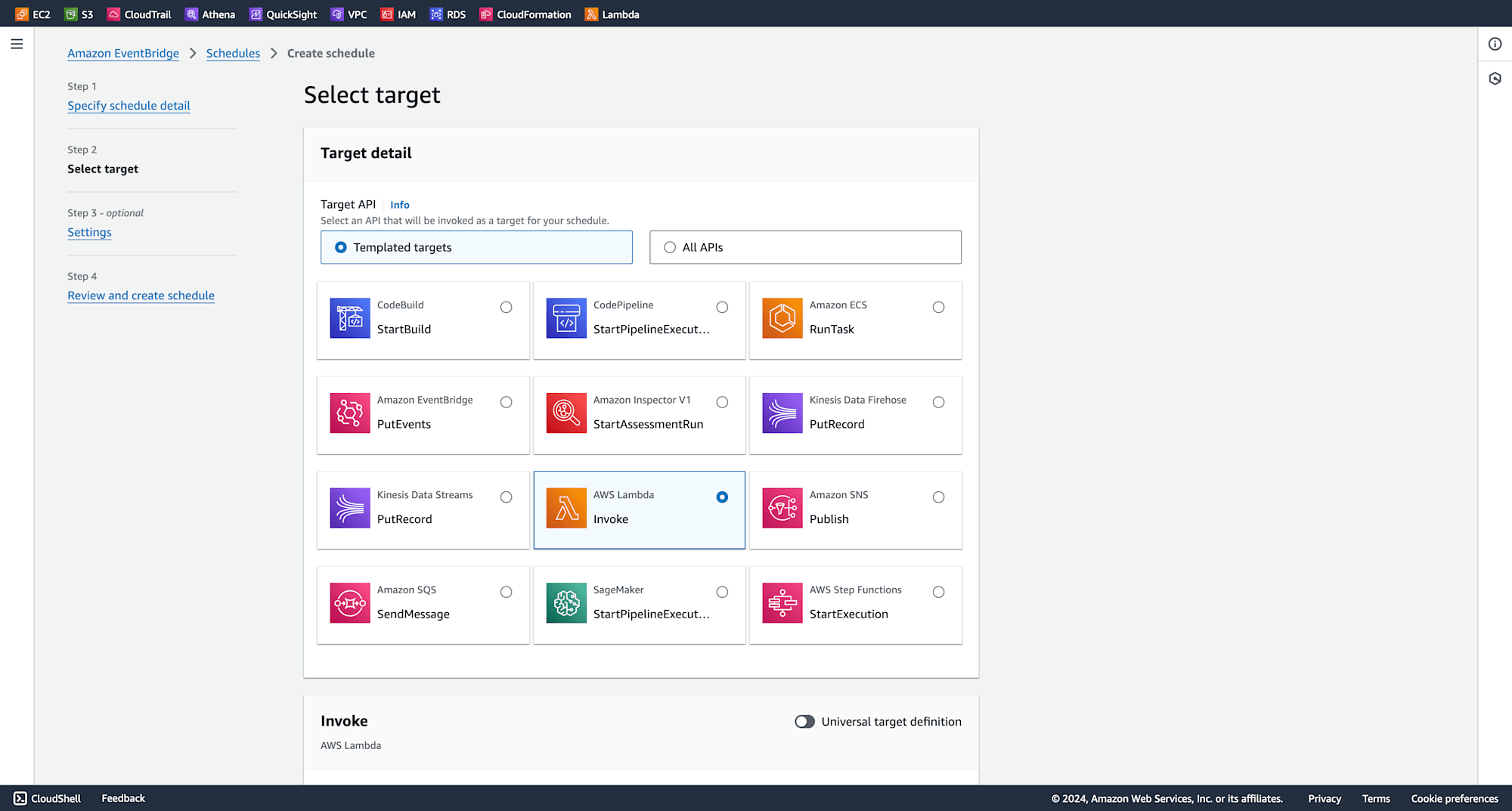Select Amazon SQS SendMessage radio button
Screen dimensions: 1512x811
(x=506, y=592)
